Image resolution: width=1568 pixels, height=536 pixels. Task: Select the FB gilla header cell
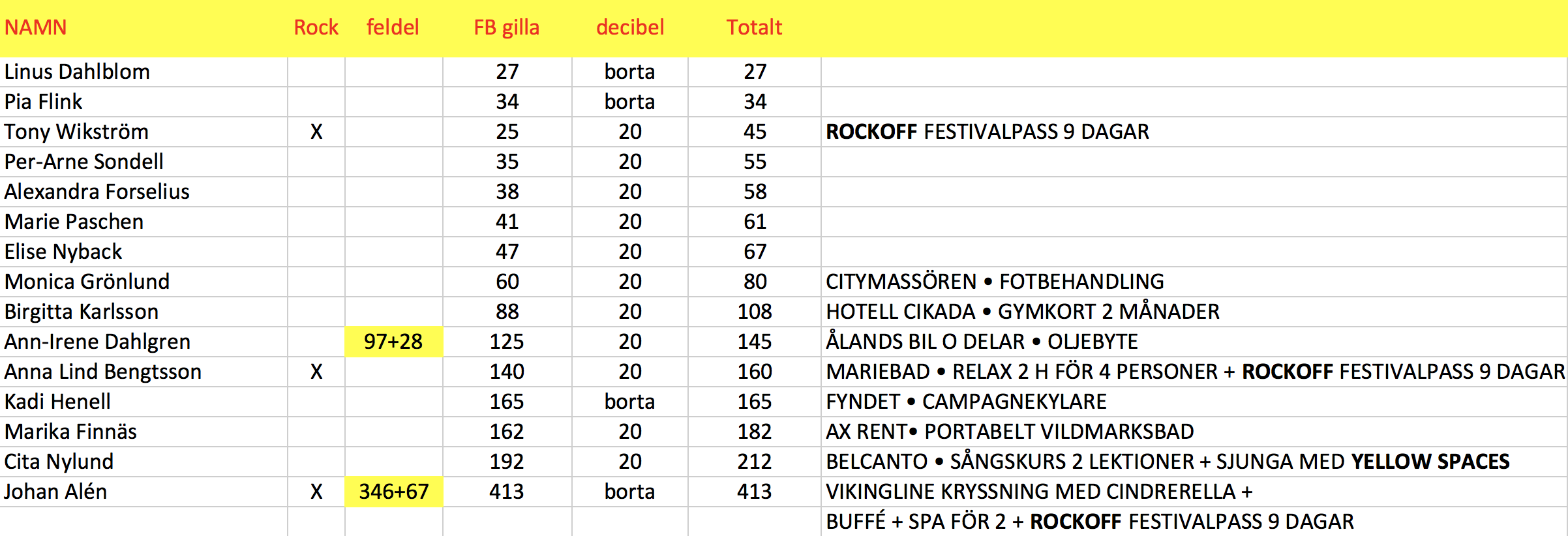coord(507,27)
